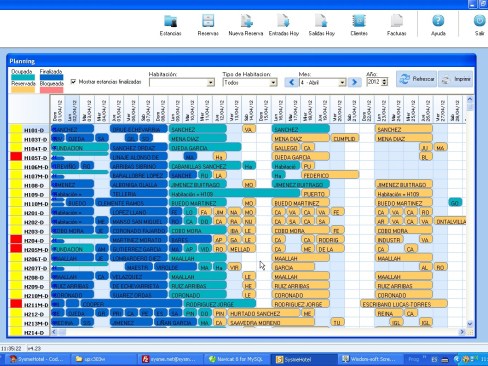Go to previous month arrow
This screenshot has width=488, height=366.
click(291, 82)
